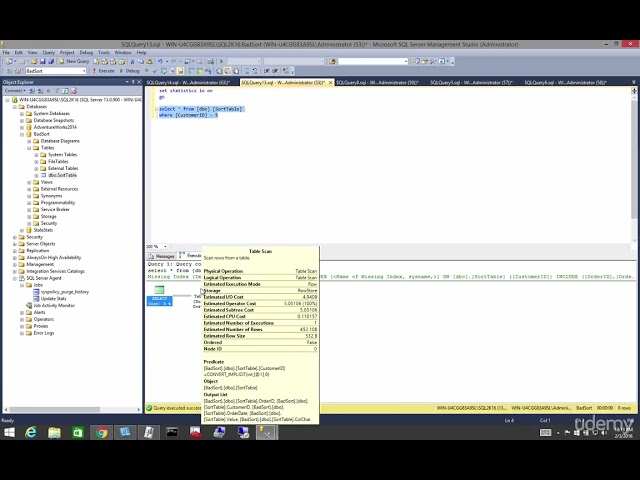This screenshot has width=640, height=480.
Task: Open the Window menu
Action: (123, 53)
